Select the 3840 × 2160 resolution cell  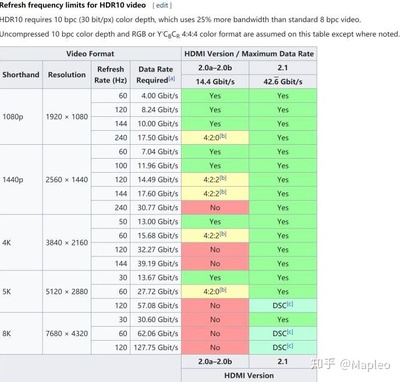67,243
